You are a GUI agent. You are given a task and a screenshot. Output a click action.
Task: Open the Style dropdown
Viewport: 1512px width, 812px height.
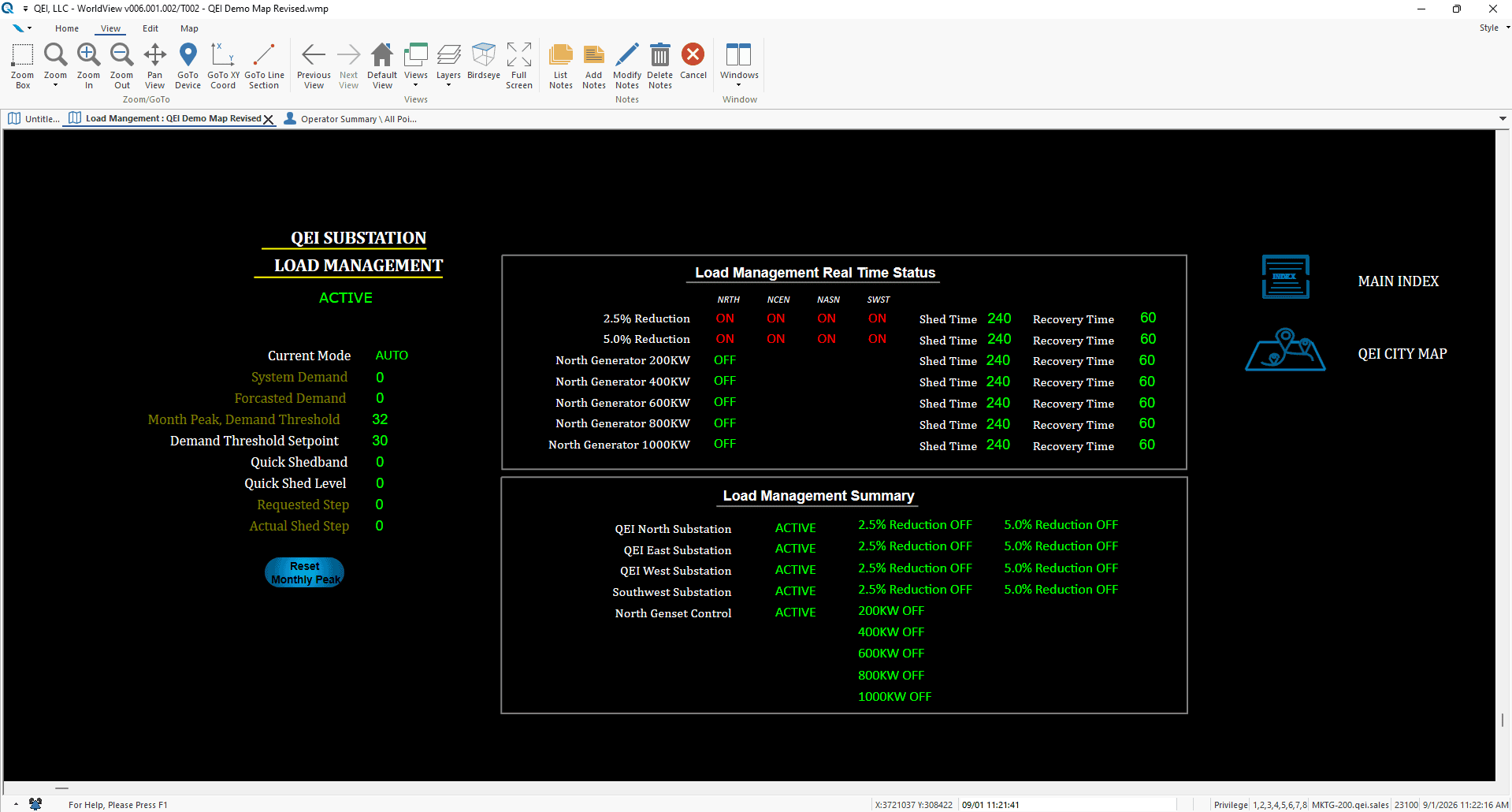(x=1494, y=28)
